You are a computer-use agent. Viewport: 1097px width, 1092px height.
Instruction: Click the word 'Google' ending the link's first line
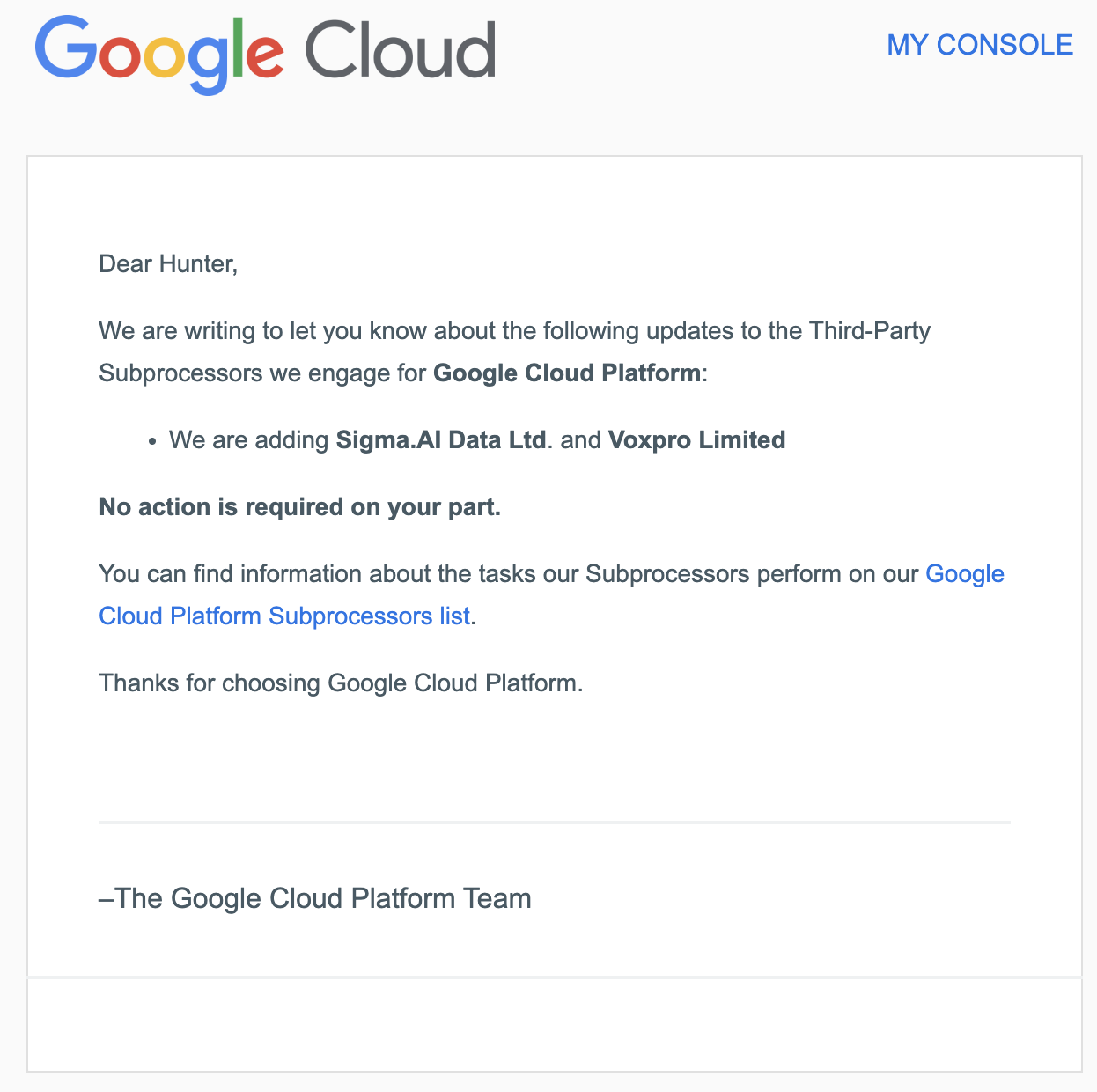point(965,574)
